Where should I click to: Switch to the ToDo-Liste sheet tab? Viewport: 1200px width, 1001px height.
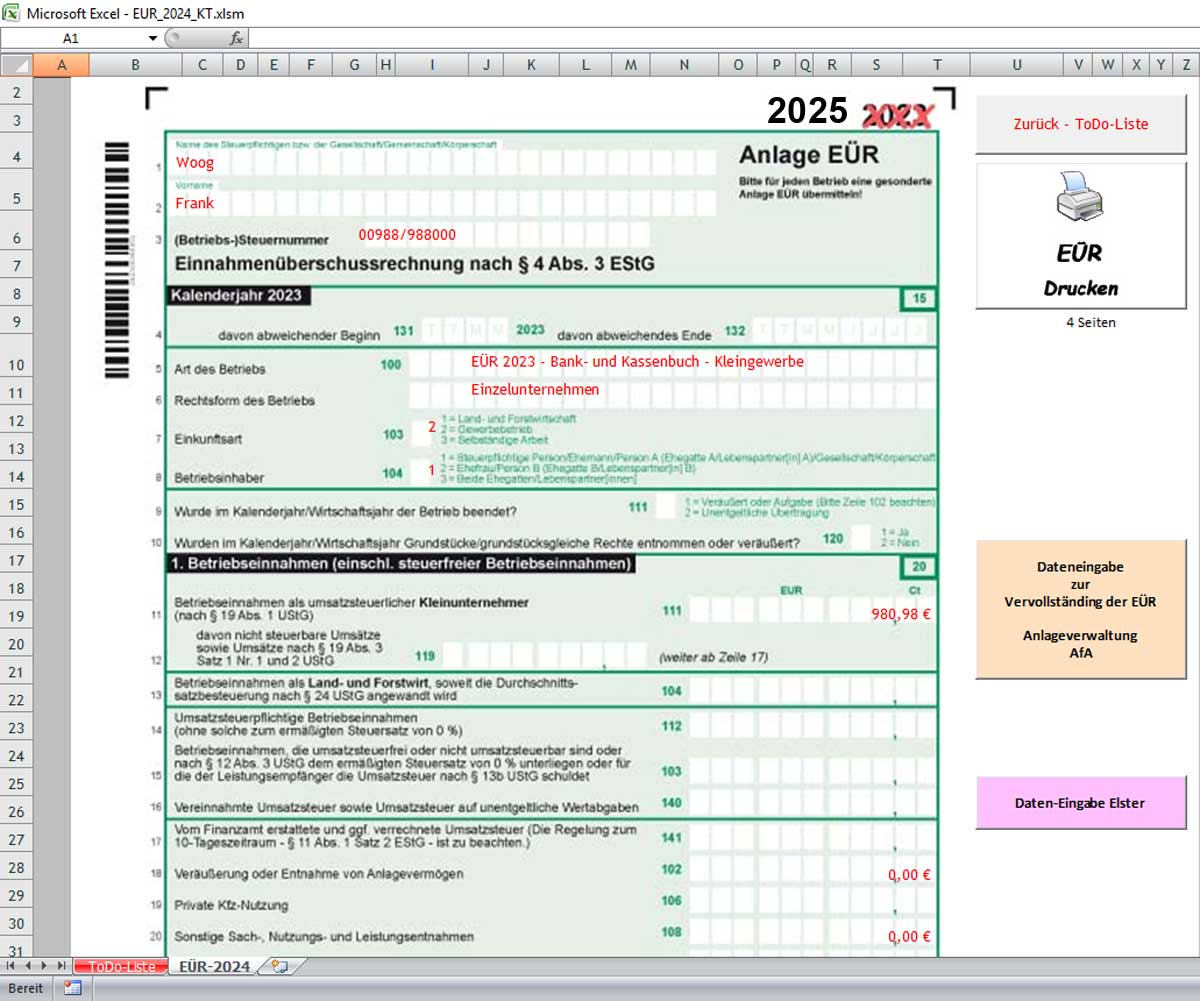coord(121,966)
